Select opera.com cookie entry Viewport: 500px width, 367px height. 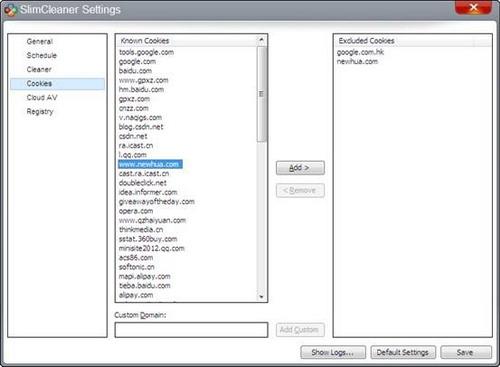pos(136,211)
